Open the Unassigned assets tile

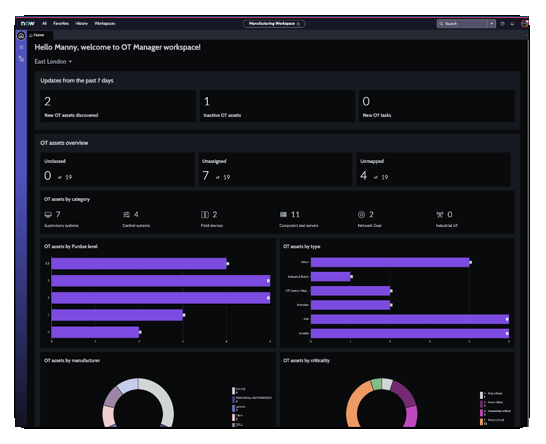coord(275,170)
